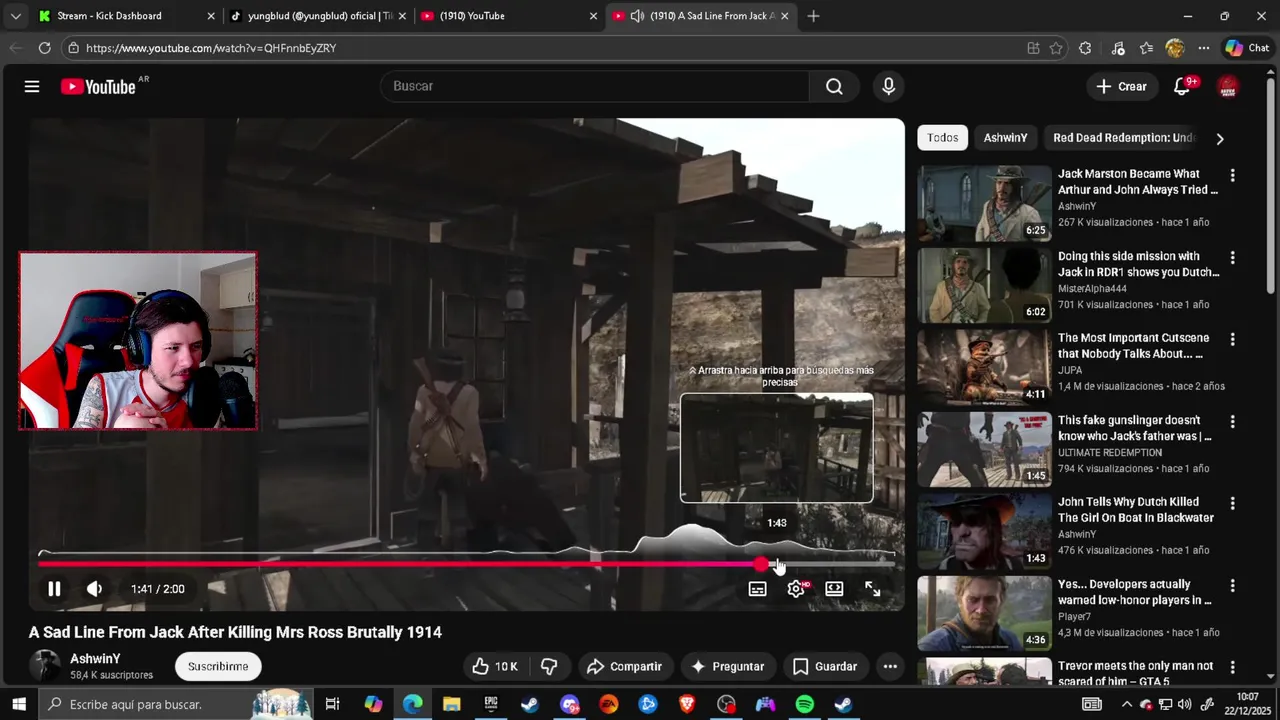
Task: Open the 6:02 Doing this side mission thumbnail
Action: 984,285
